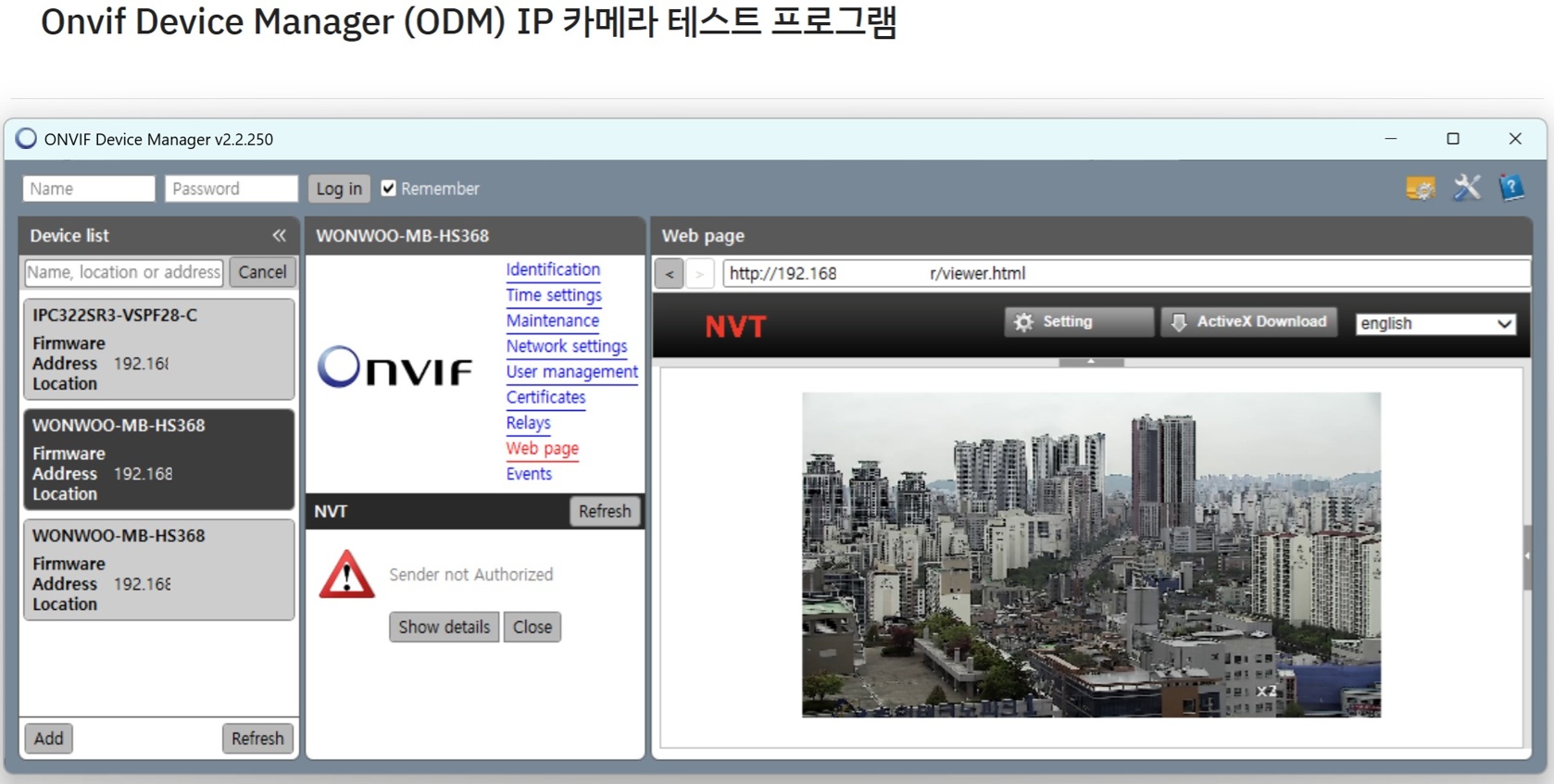Focus the Name login field

[x=89, y=189]
